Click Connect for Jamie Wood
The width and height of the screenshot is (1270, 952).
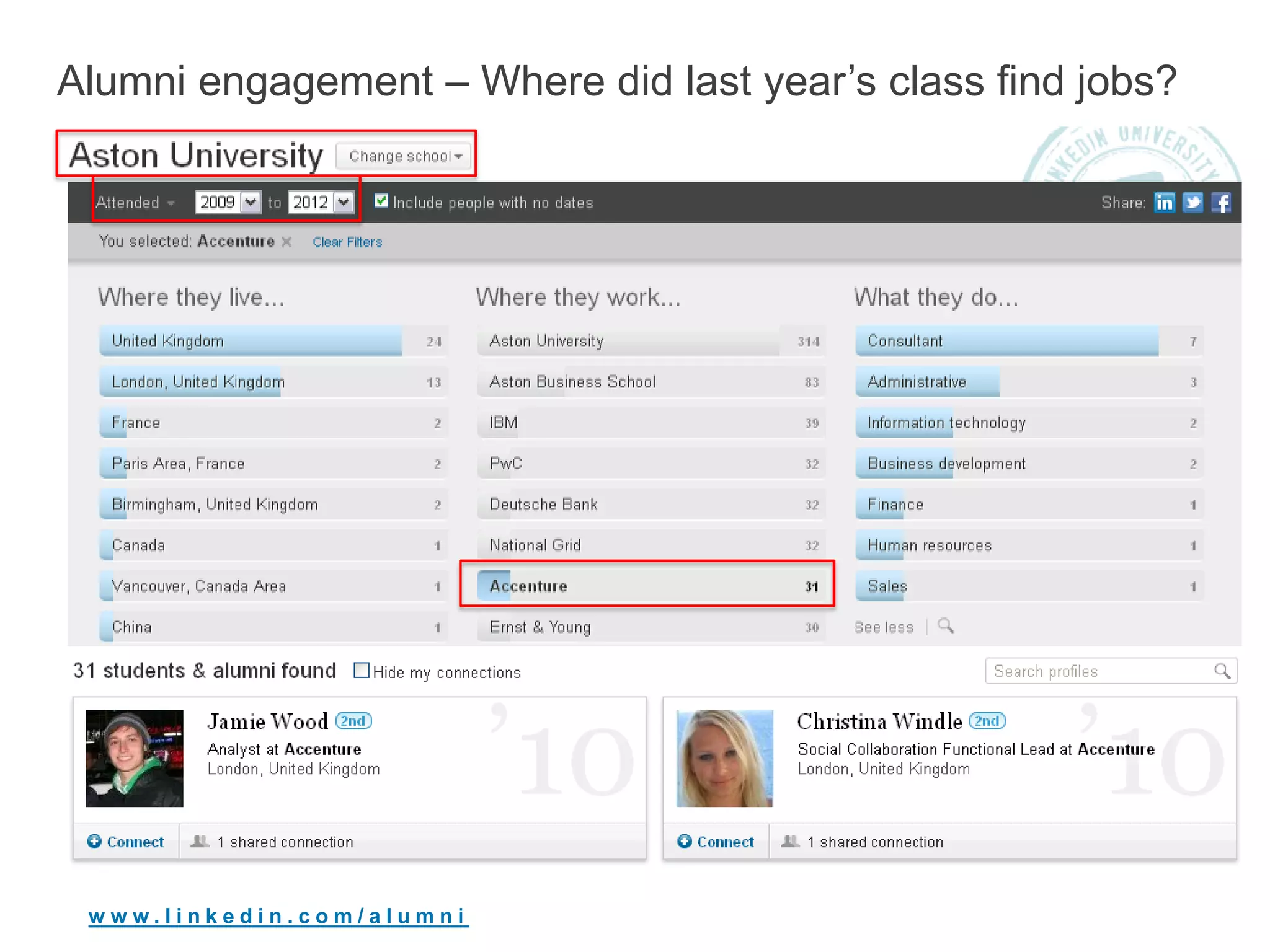click(126, 842)
